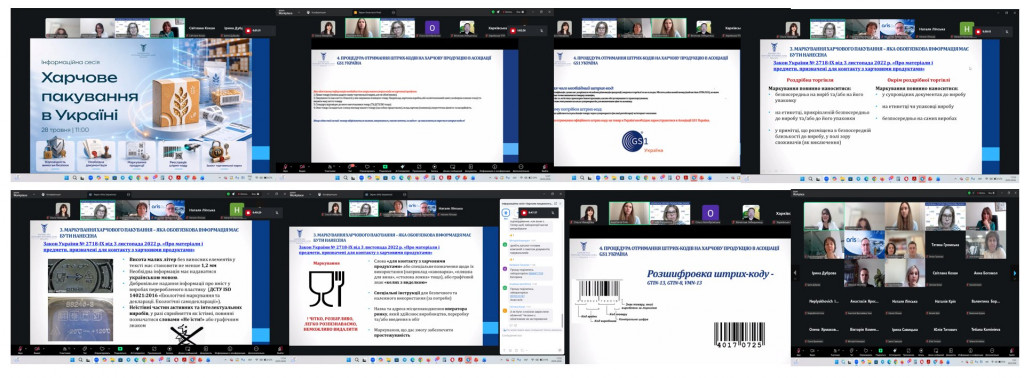Show previous gallery page with left arrow

(795, 273)
